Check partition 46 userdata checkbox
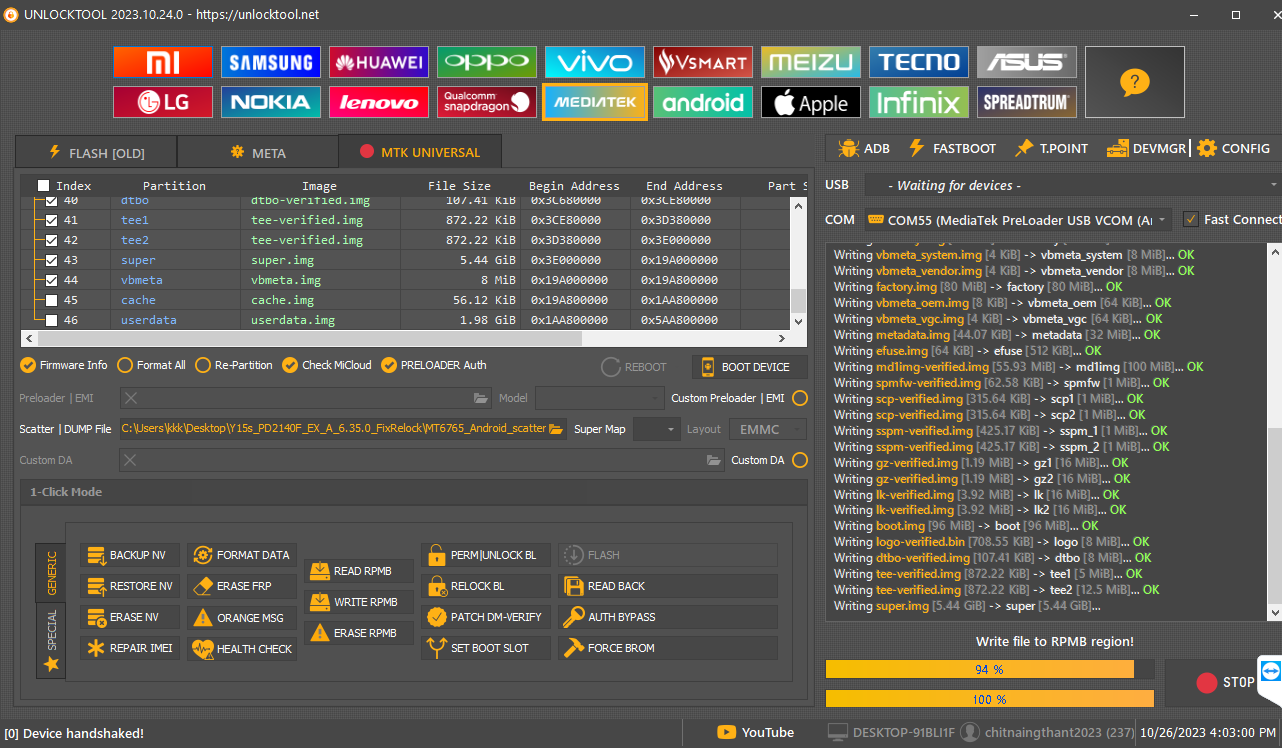Screen dimensions: 1282x748 click(x=52, y=320)
